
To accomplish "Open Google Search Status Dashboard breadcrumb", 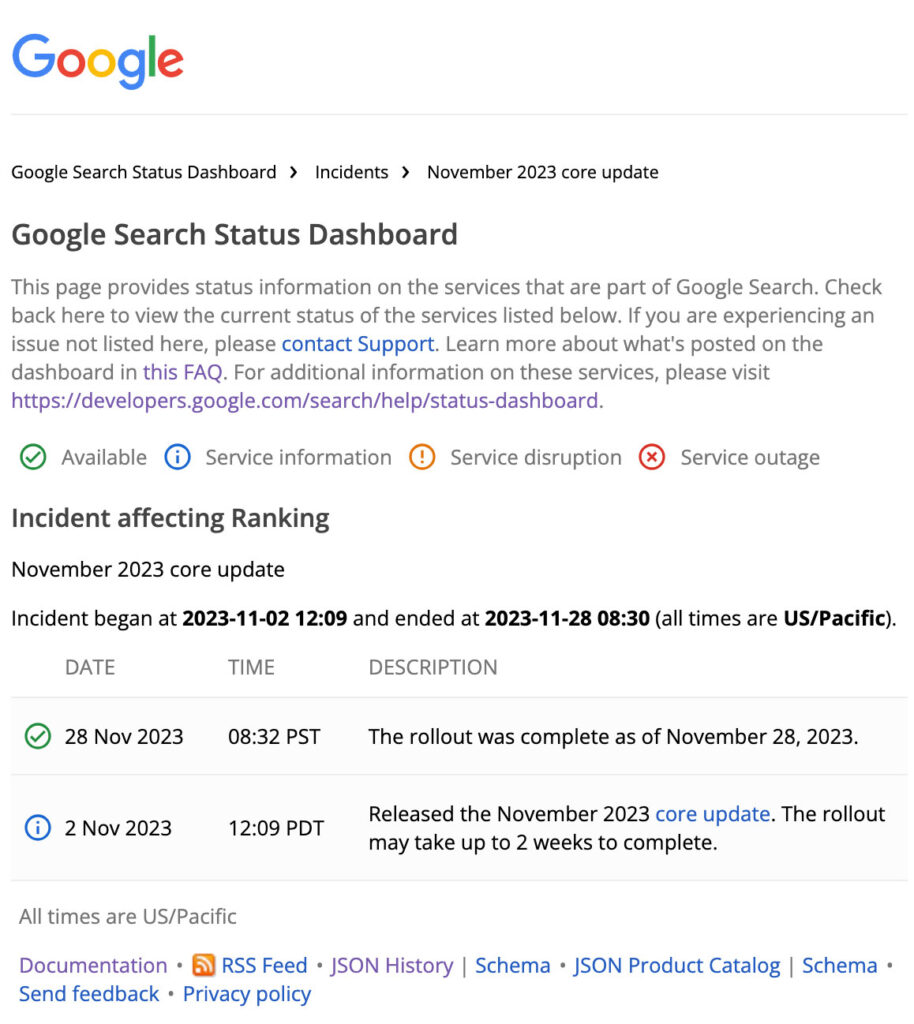I will click(x=144, y=172).
